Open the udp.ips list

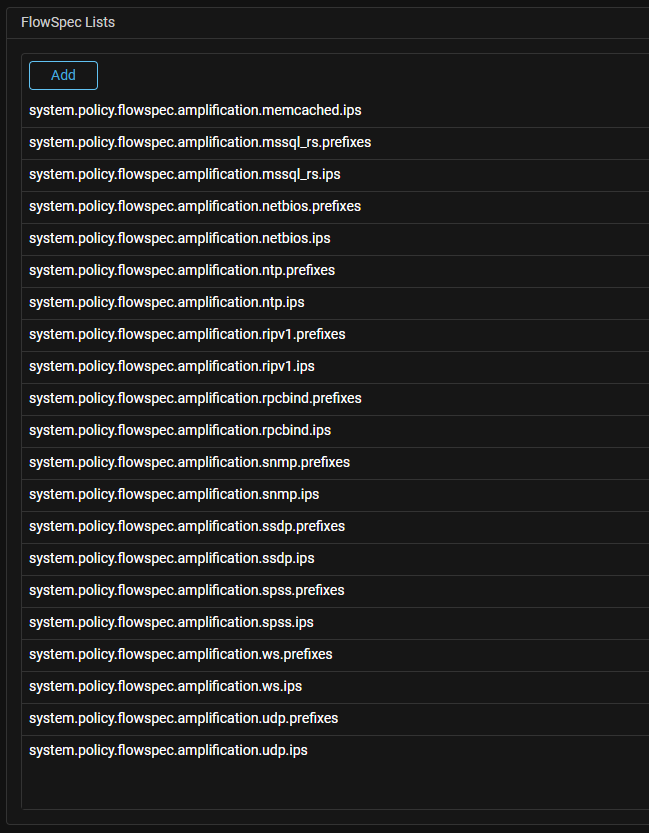coord(168,750)
